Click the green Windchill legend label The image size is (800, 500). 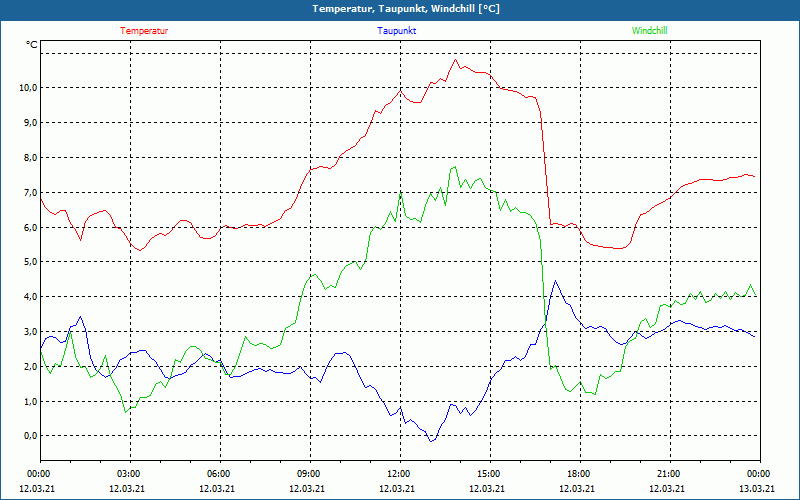(x=649, y=31)
